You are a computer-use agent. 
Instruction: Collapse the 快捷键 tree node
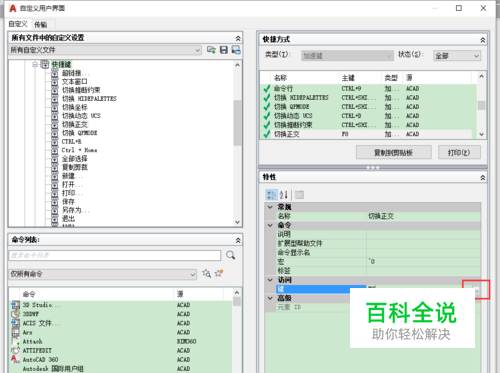pos(35,64)
